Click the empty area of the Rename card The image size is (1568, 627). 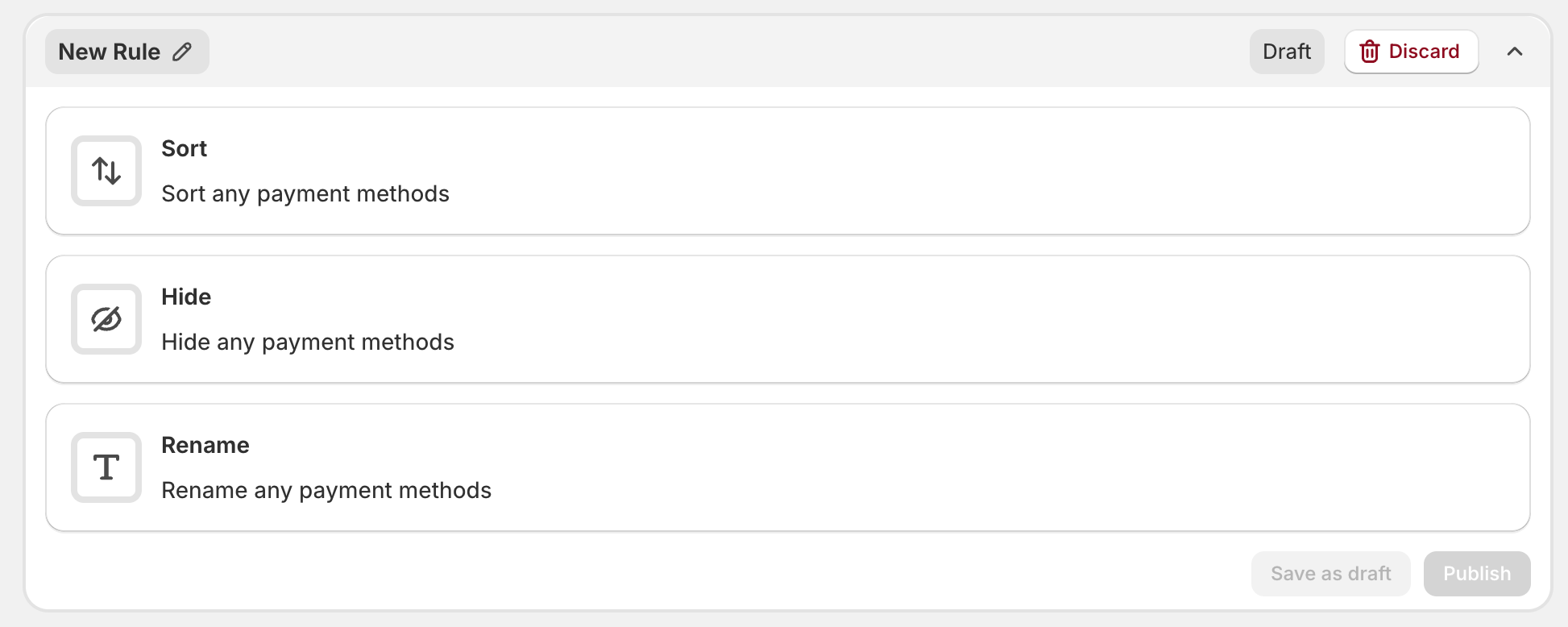point(967,467)
